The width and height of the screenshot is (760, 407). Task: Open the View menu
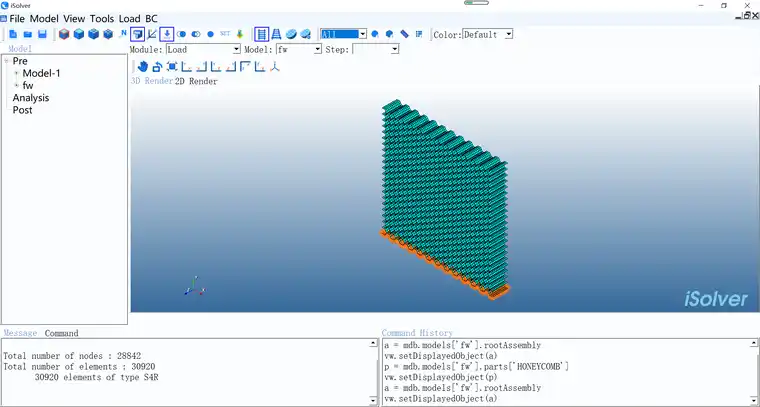pos(74,19)
